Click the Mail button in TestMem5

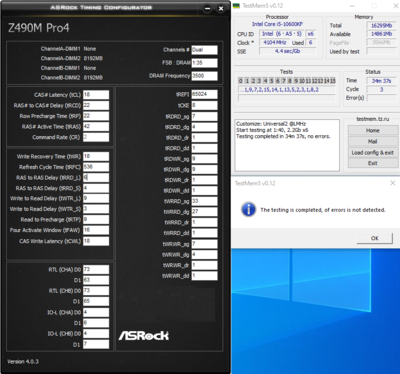tap(373, 141)
